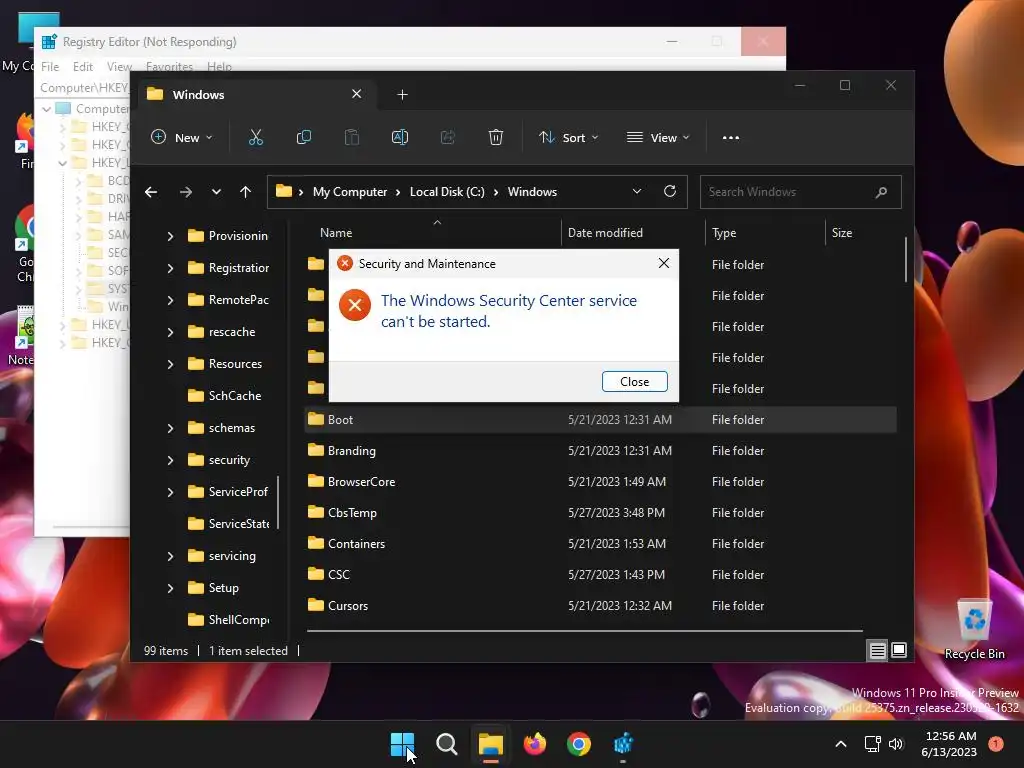Click the Share icon in Explorer toolbar
Viewport: 1024px width, 768px height.
pos(448,138)
